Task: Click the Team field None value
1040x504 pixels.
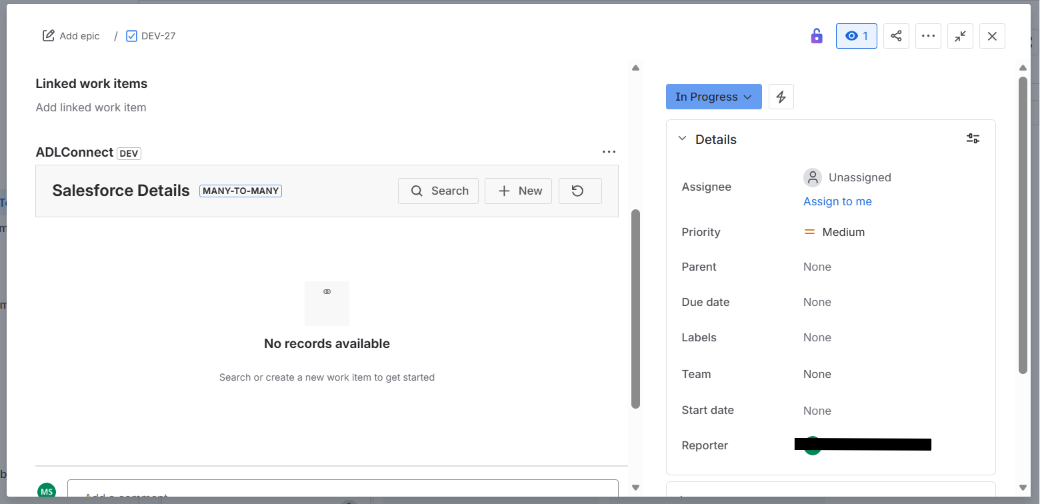Action: [817, 374]
